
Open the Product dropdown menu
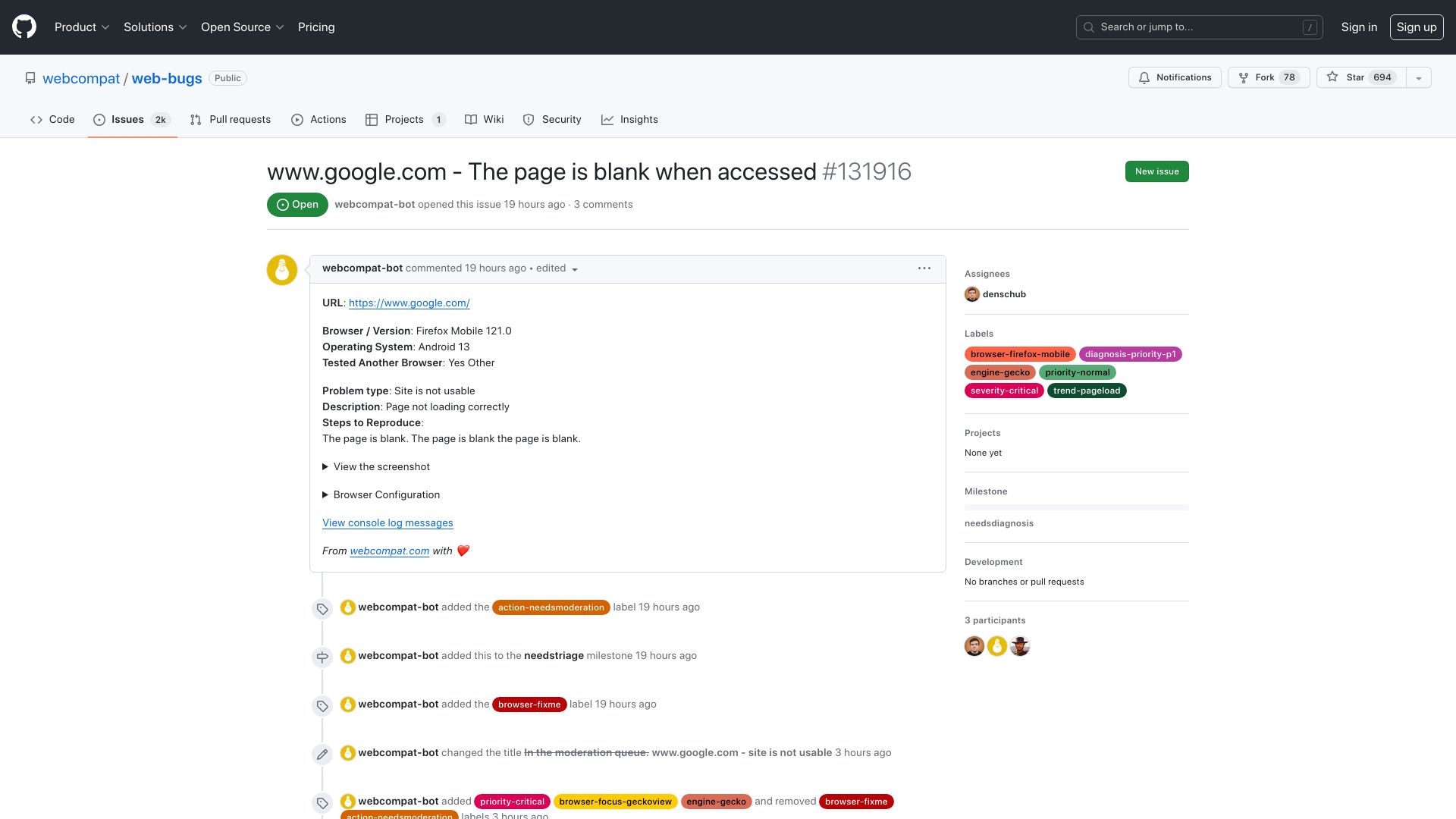(x=82, y=27)
